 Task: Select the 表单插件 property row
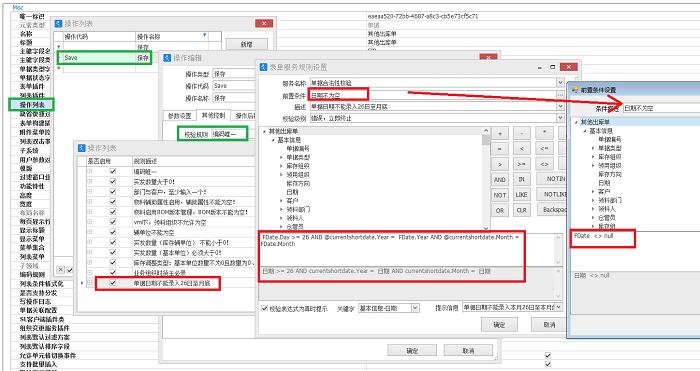click(x=32, y=86)
